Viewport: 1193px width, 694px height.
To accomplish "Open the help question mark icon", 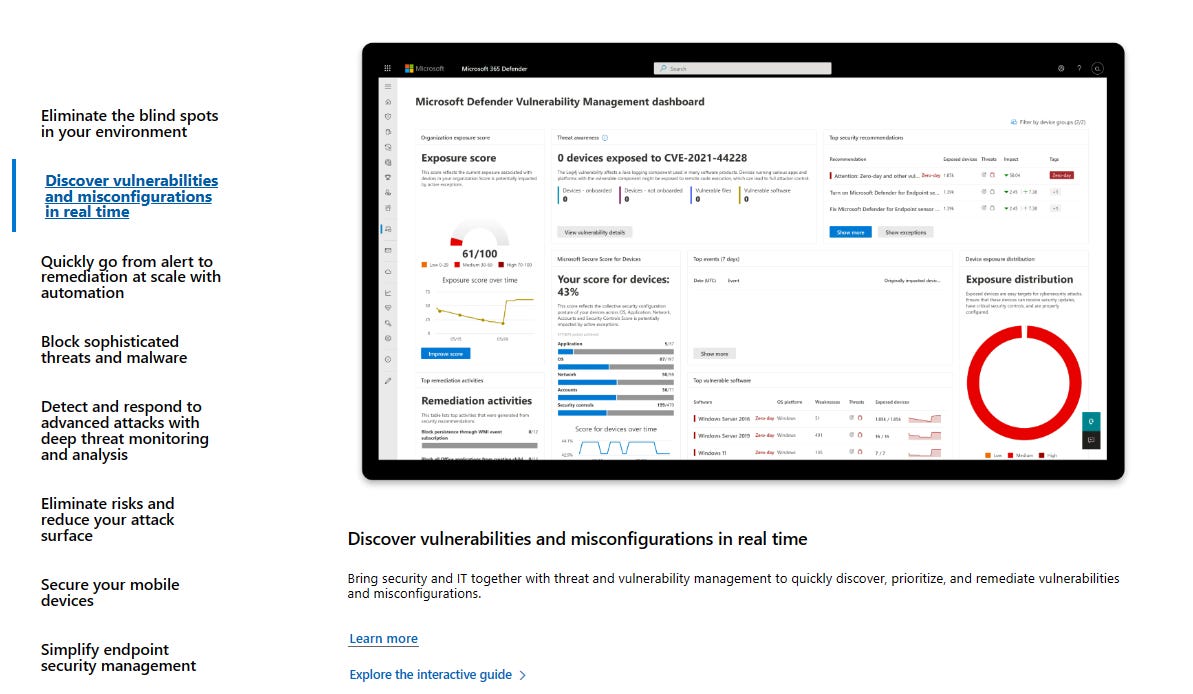I will pos(1079,68).
